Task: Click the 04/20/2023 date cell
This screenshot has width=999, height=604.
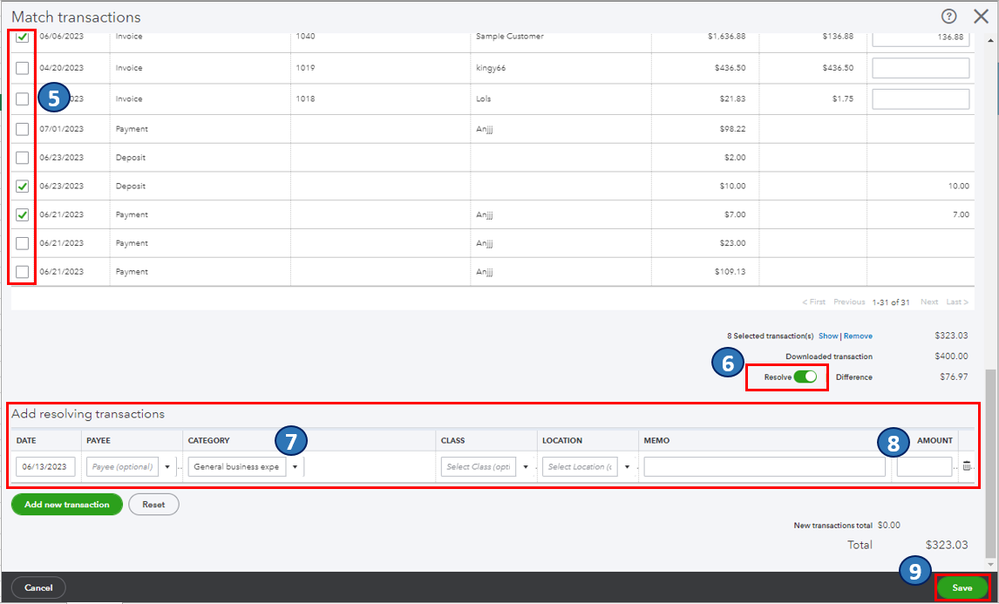Action: tap(61, 68)
